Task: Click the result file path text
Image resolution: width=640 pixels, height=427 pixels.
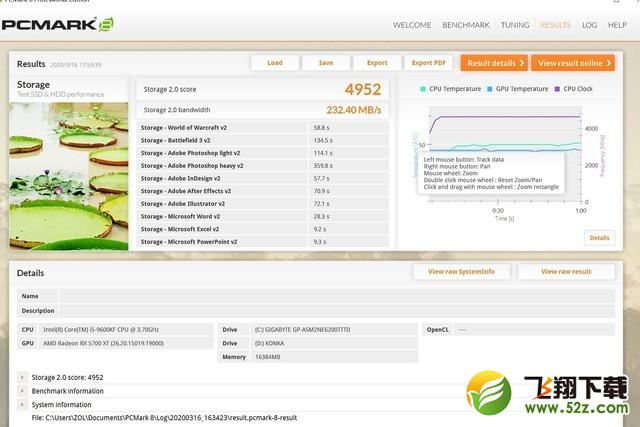Action: click(x=164, y=418)
